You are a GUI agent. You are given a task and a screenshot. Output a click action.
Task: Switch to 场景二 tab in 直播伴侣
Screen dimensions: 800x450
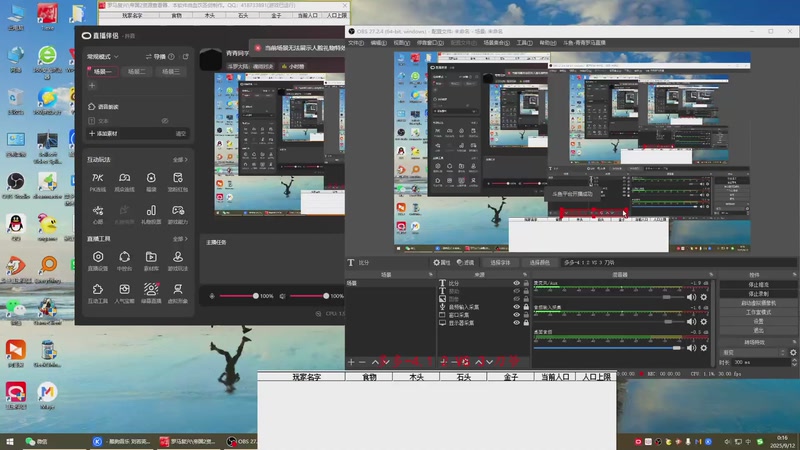[137, 71]
